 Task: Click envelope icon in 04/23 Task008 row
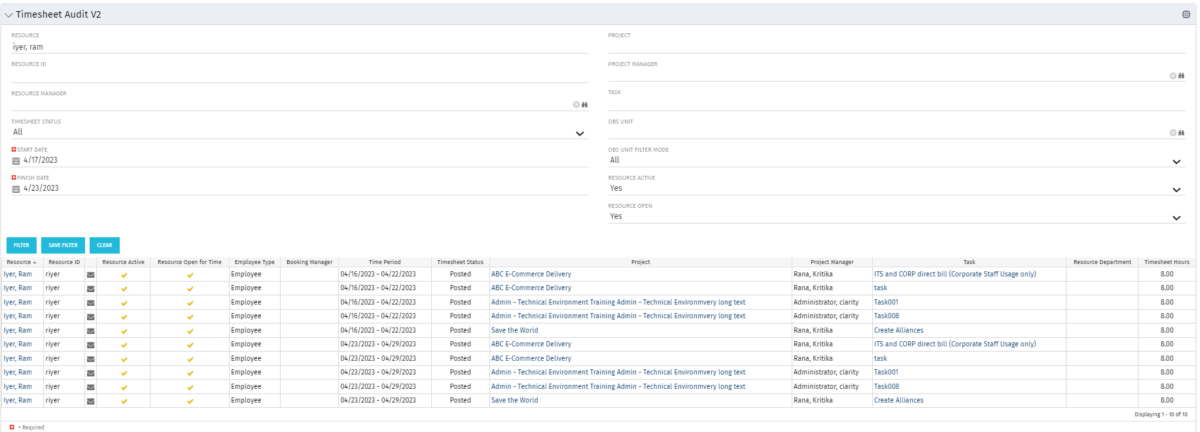pyautogui.click(x=91, y=385)
